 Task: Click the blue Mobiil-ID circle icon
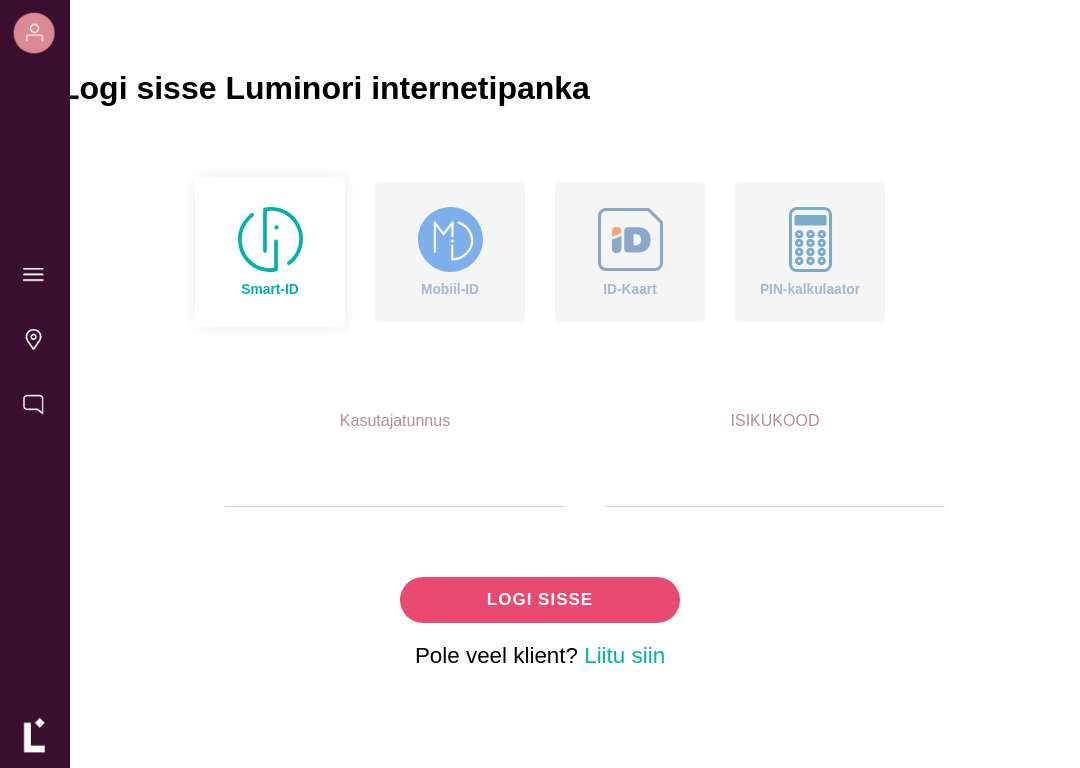click(450, 239)
